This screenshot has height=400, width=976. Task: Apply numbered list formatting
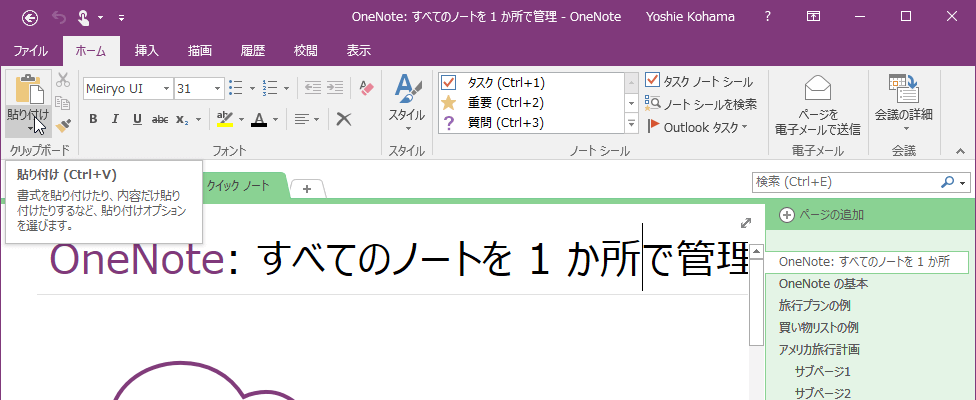(x=270, y=88)
